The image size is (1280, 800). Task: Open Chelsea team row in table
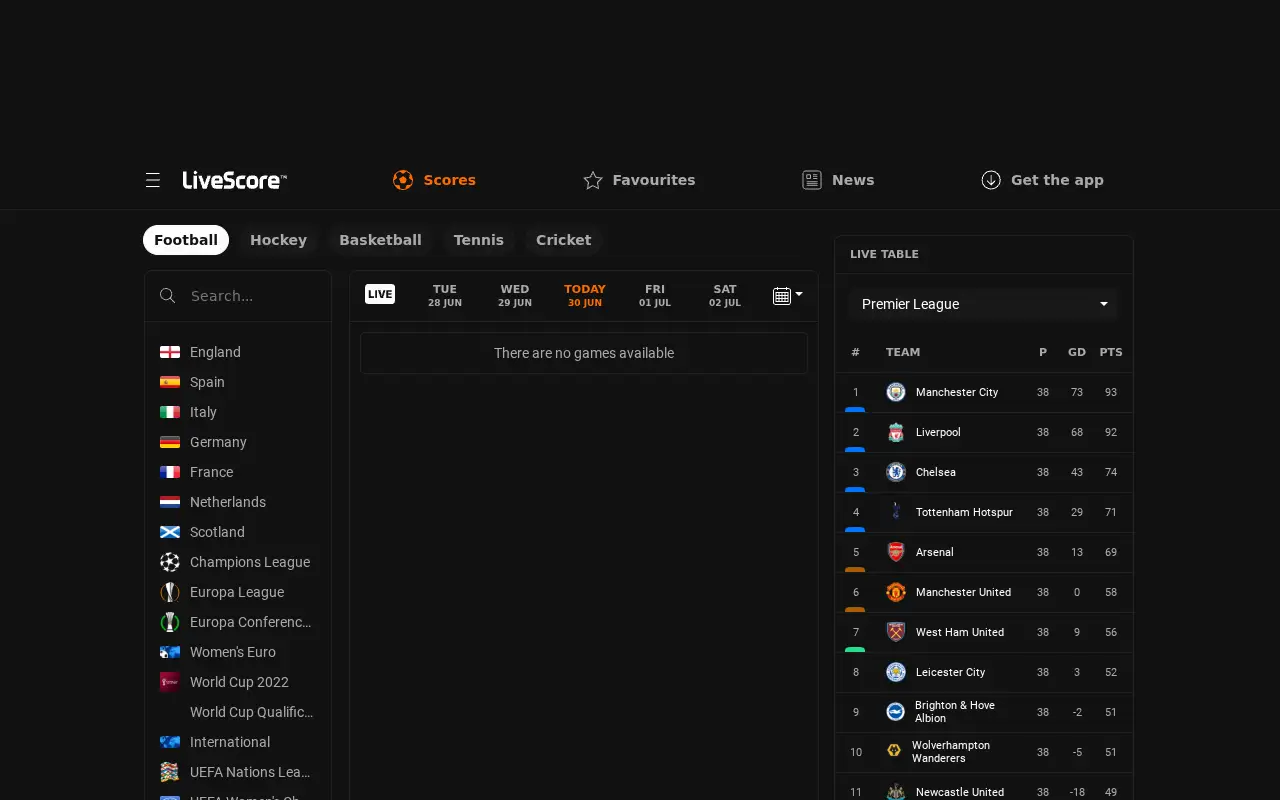tap(984, 472)
